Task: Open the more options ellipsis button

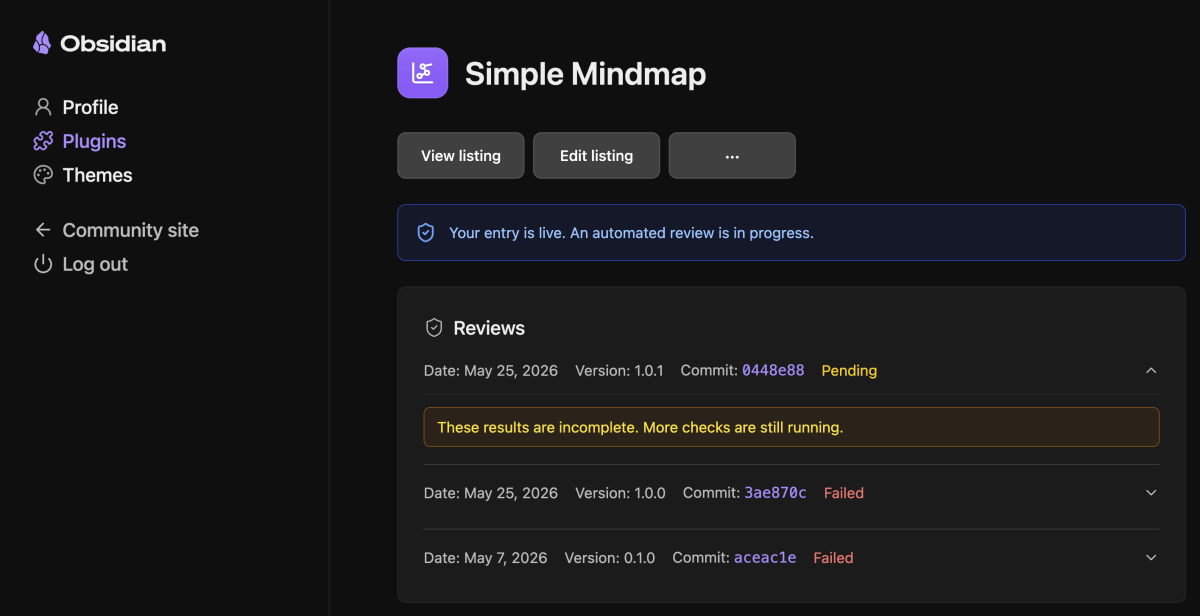Action: pyautogui.click(x=732, y=155)
